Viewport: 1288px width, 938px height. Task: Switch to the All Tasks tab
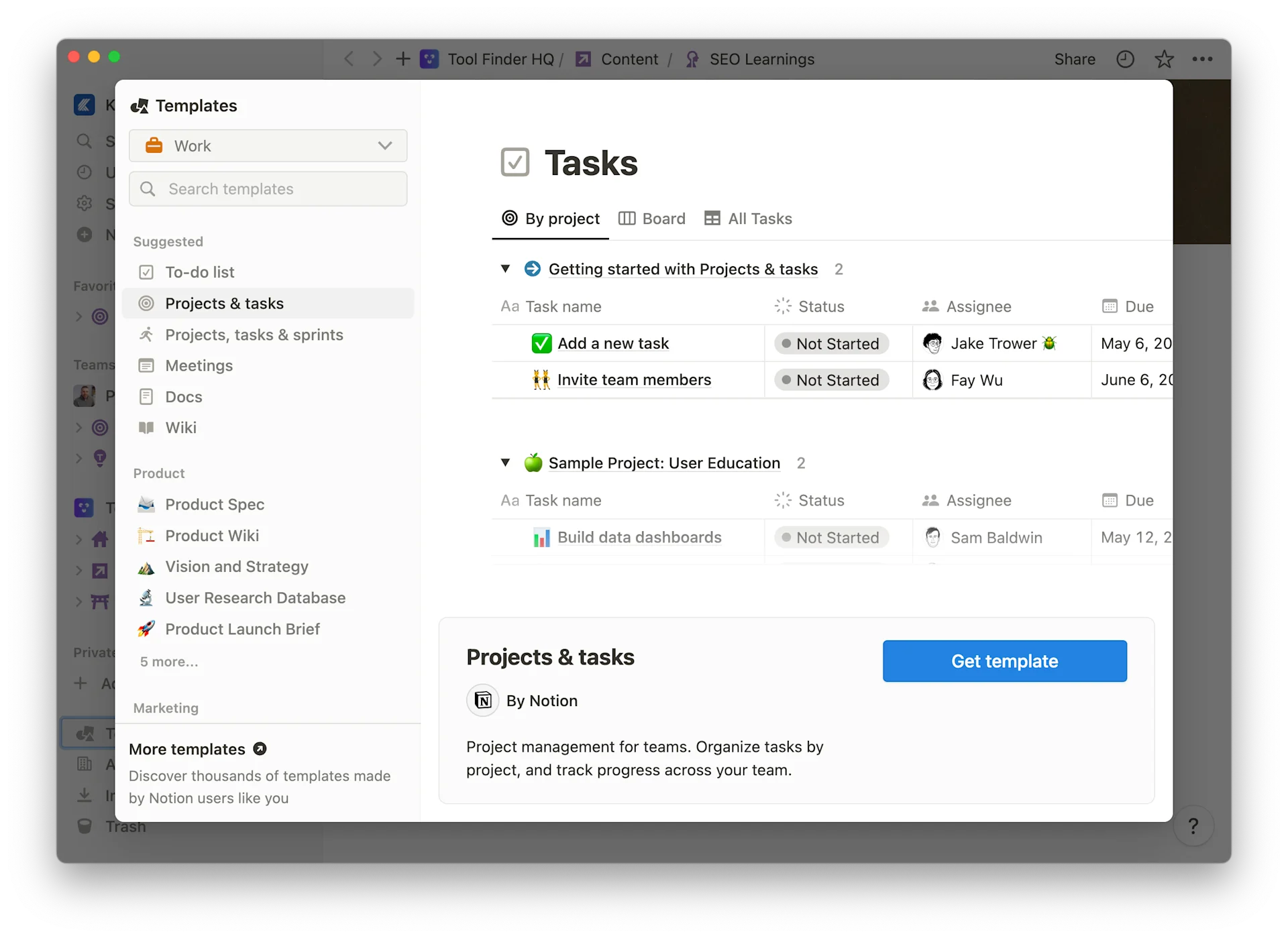click(748, 218)
